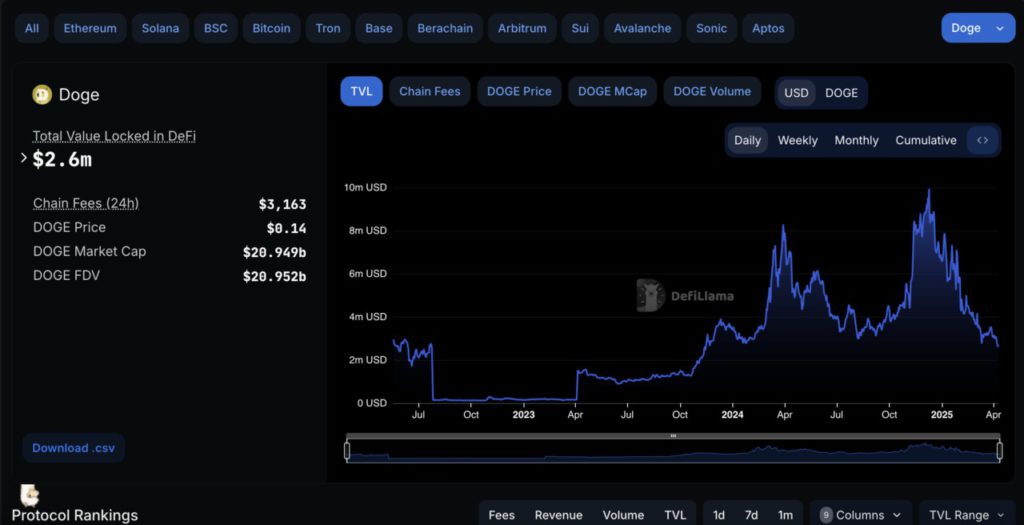1024x525 pixels.
Task: Click the chart range left slider handle
Action: point(347,450)
